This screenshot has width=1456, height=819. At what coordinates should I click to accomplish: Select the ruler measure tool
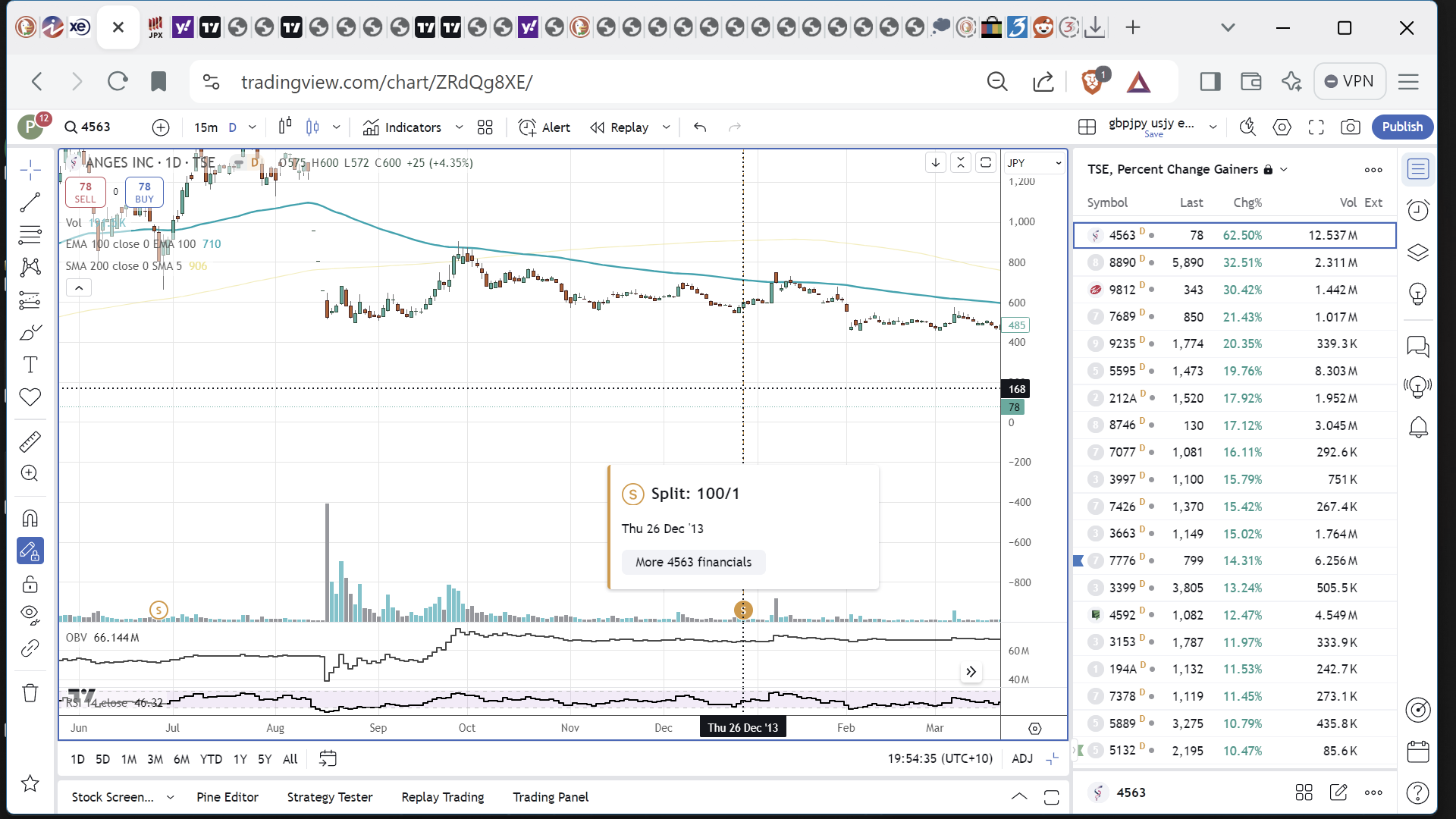[30, 441]
